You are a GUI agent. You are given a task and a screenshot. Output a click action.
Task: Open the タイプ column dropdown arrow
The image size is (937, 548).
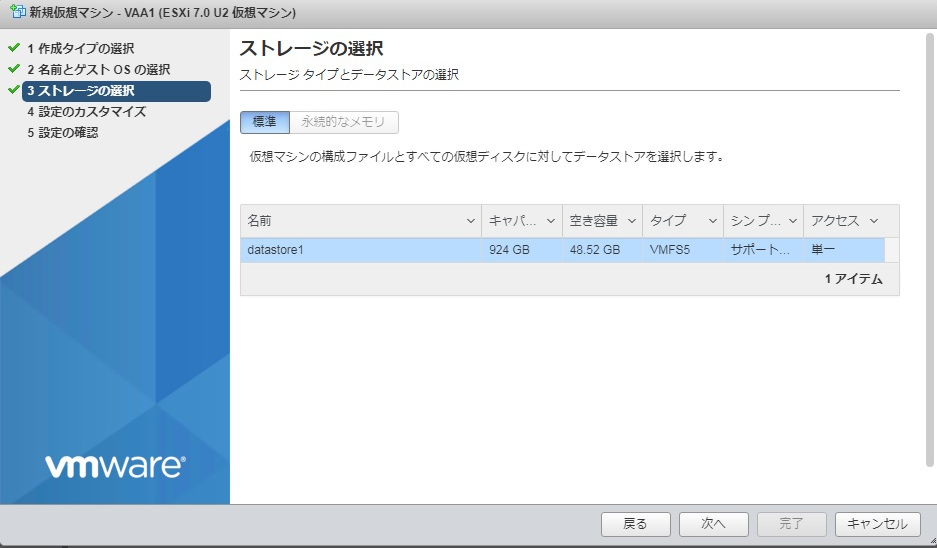coord(713,221)
